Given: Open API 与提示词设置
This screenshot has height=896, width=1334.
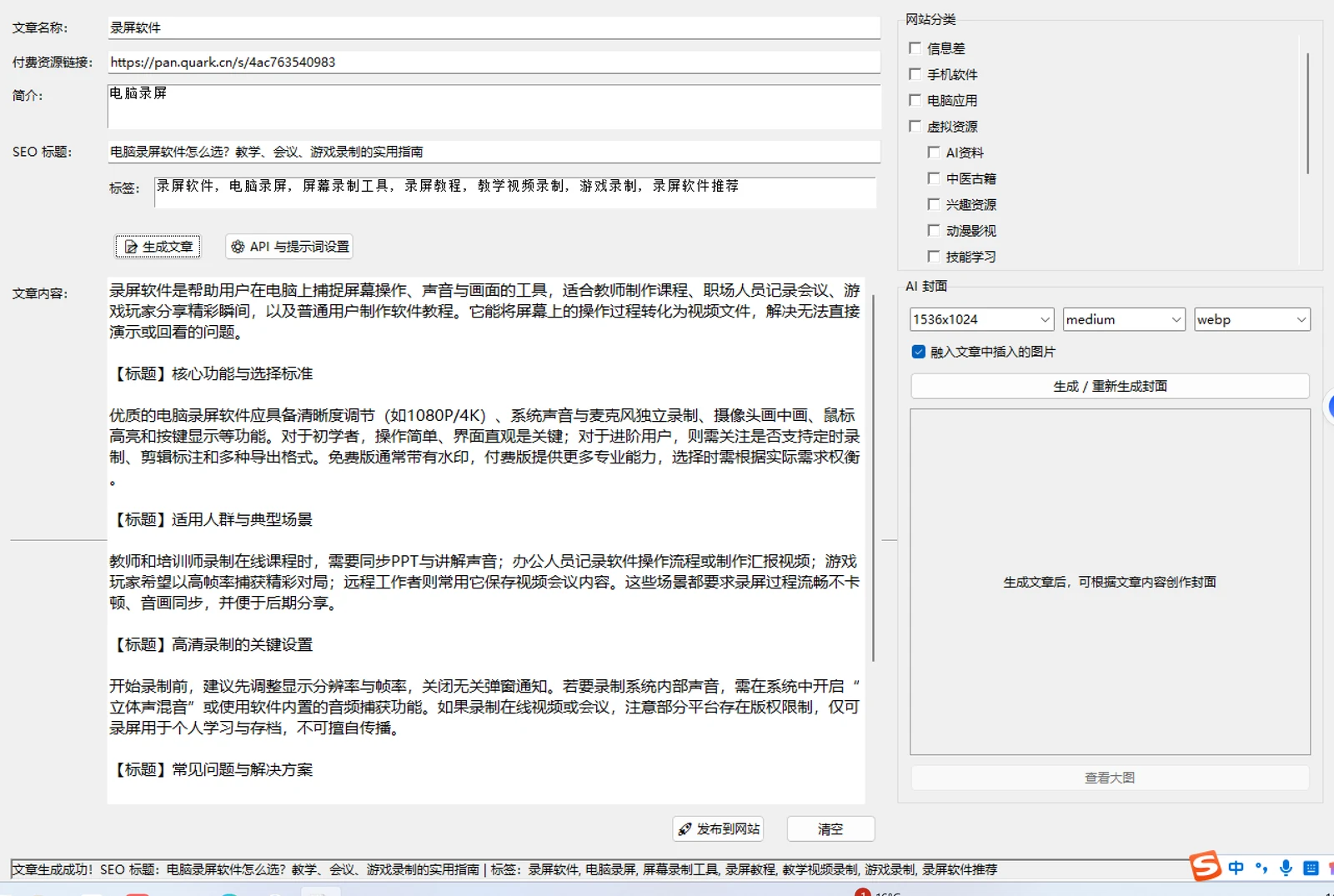Looking at the screenshot, I should 289,247.
